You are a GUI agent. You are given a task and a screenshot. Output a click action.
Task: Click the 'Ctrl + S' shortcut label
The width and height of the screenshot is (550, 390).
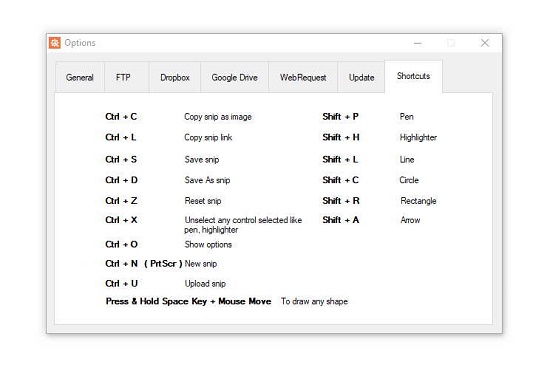(x=121, y=160)
